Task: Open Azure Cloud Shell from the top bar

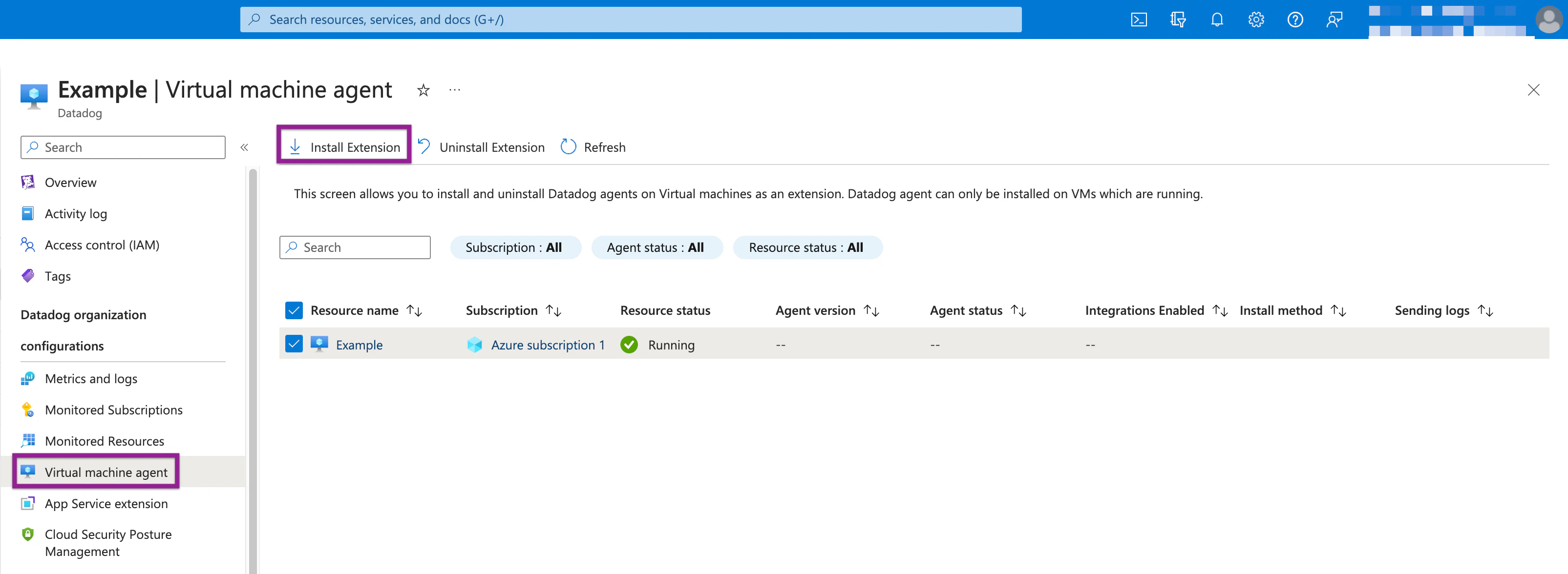Action: pos(1139,19)
